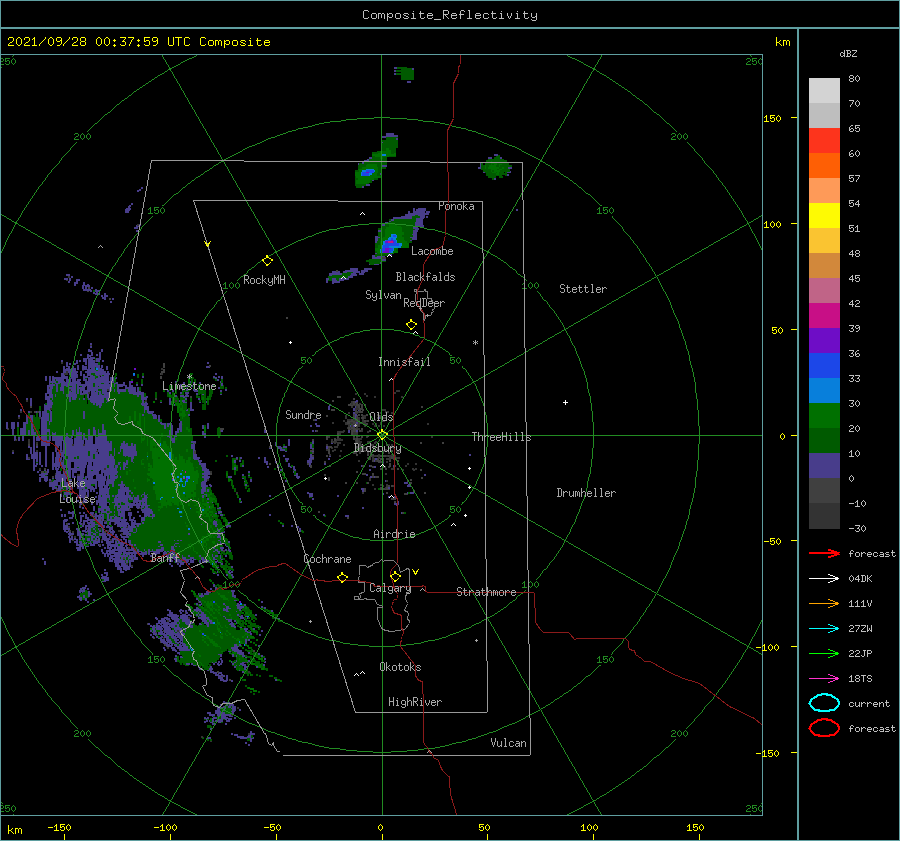Select the magenta 18TS arrow icon
Viewport: 900px width, 841px height.
pyautogui.click(x=824, y=679)
